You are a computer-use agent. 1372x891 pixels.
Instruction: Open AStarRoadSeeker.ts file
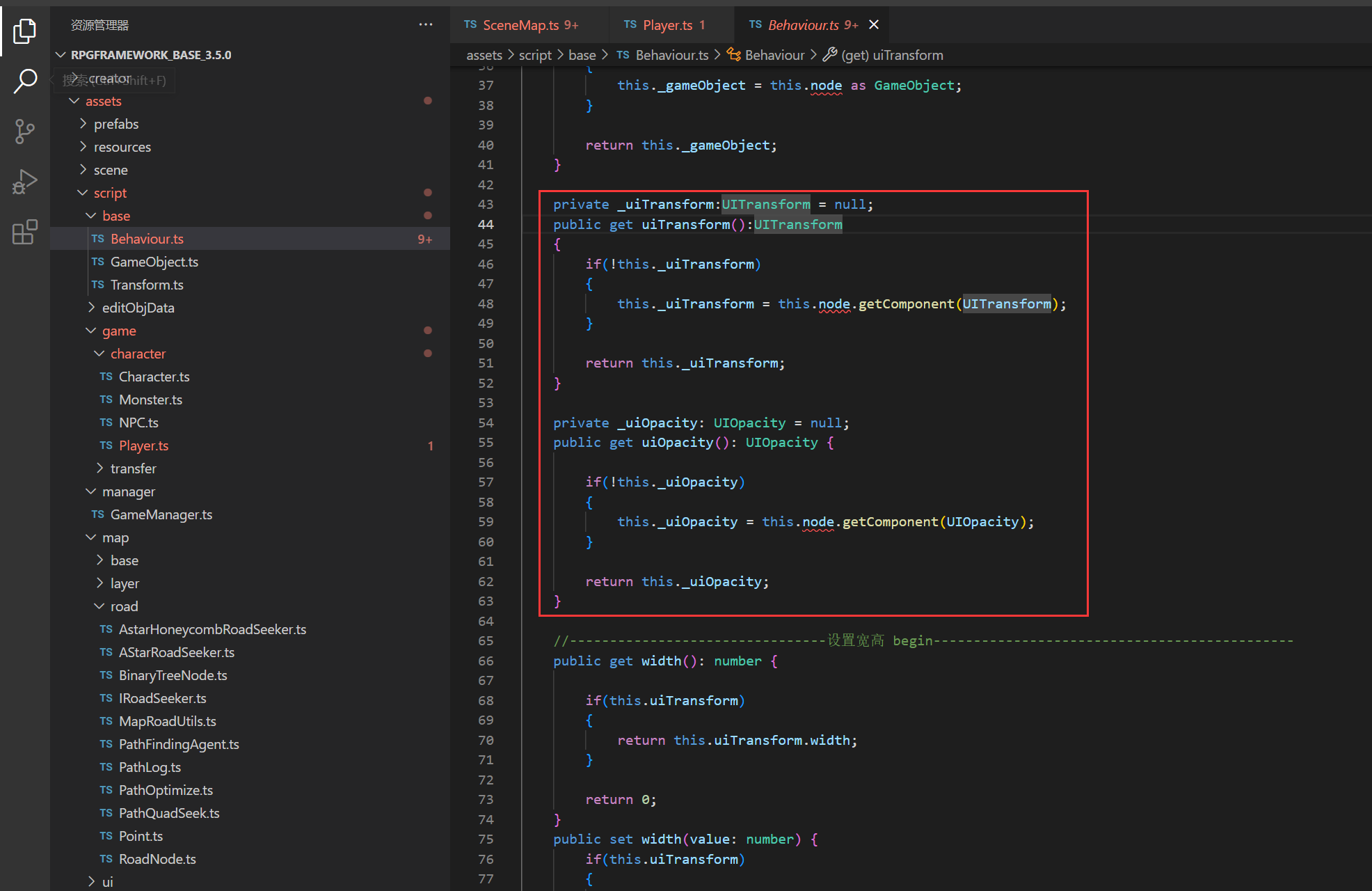[176, 652]
